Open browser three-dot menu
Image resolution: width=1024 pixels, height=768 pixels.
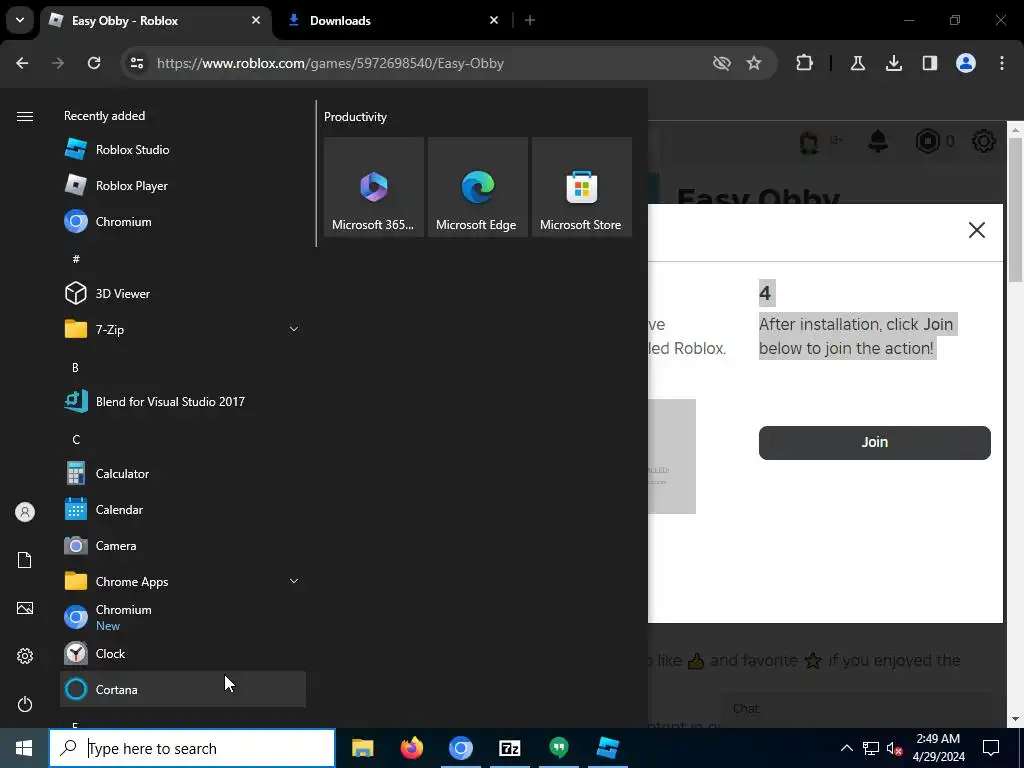(x=1002, y=63)
